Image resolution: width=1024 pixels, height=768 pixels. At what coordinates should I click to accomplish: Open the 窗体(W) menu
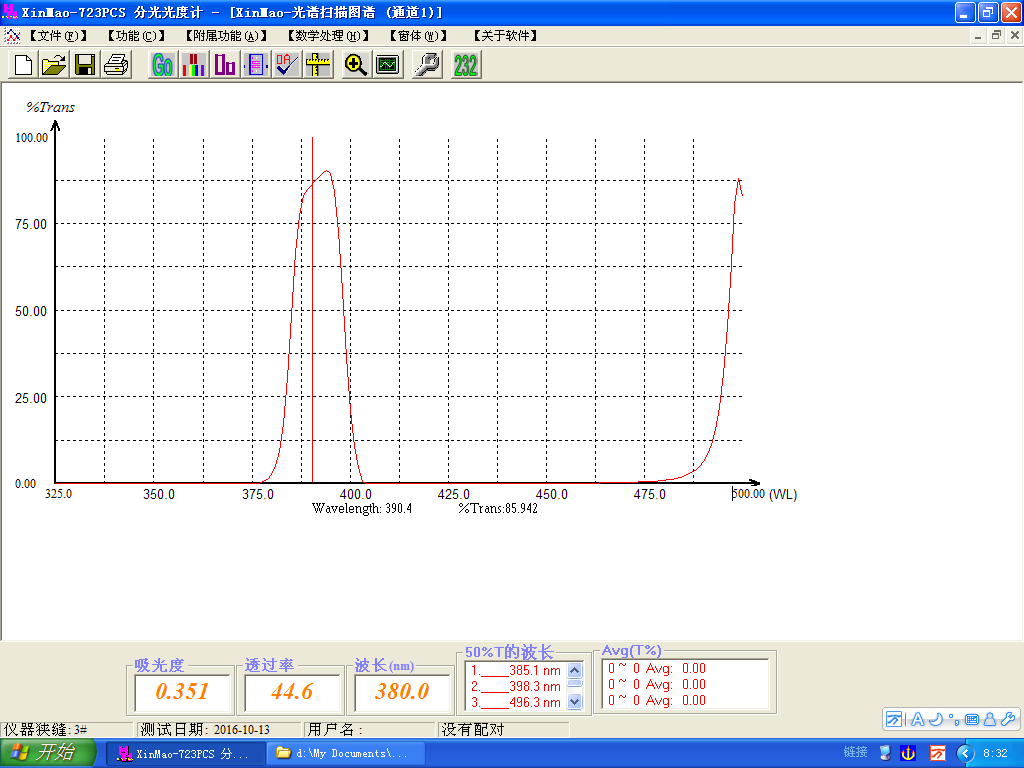click(419, 35)
